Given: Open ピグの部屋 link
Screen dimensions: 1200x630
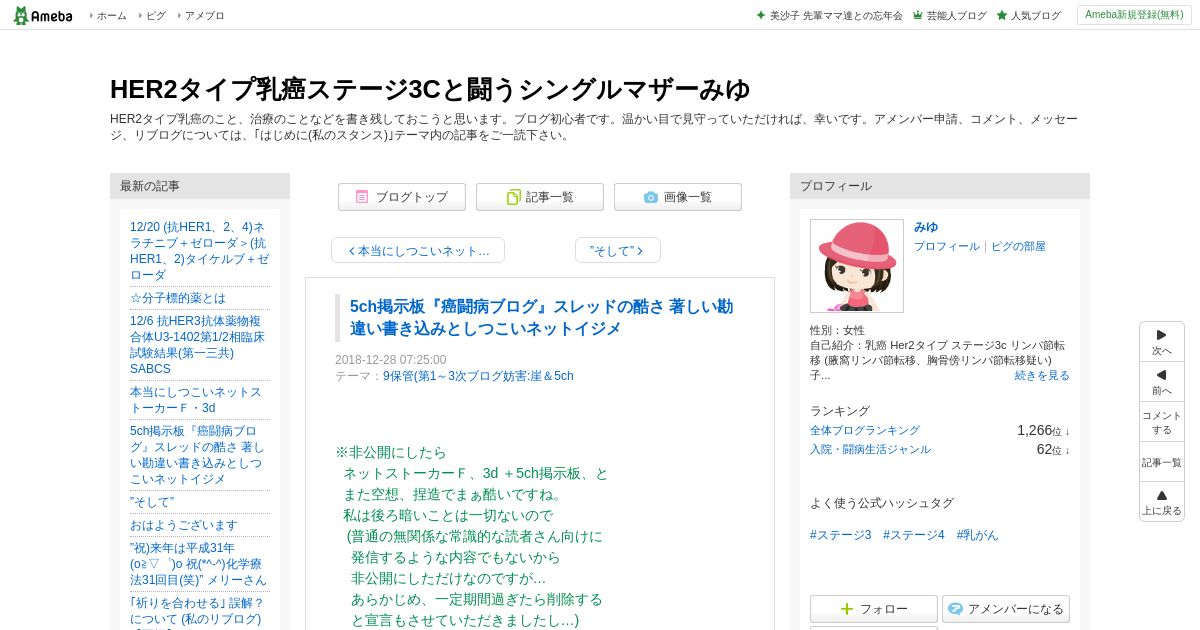Looking at the screenshot, I should (x=1018, y=246).
